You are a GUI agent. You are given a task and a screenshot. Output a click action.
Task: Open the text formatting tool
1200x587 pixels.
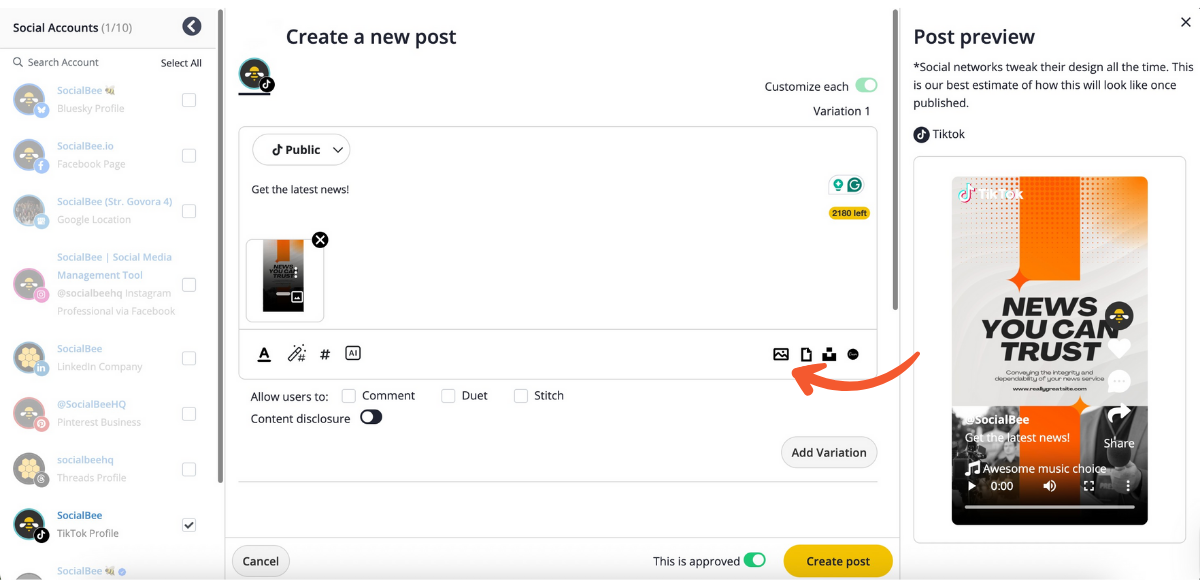[x=264, y=354]
